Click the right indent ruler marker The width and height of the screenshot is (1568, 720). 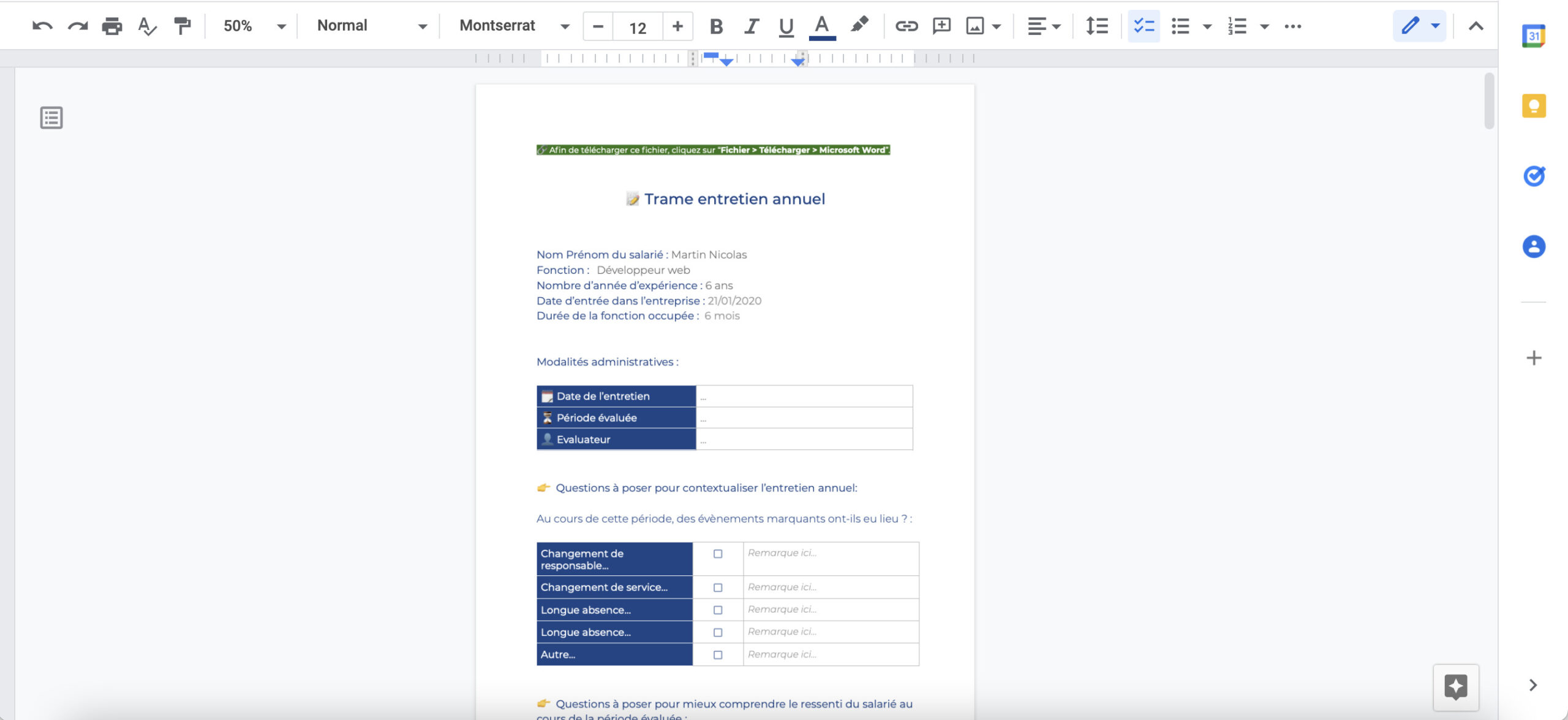[797, 62]
